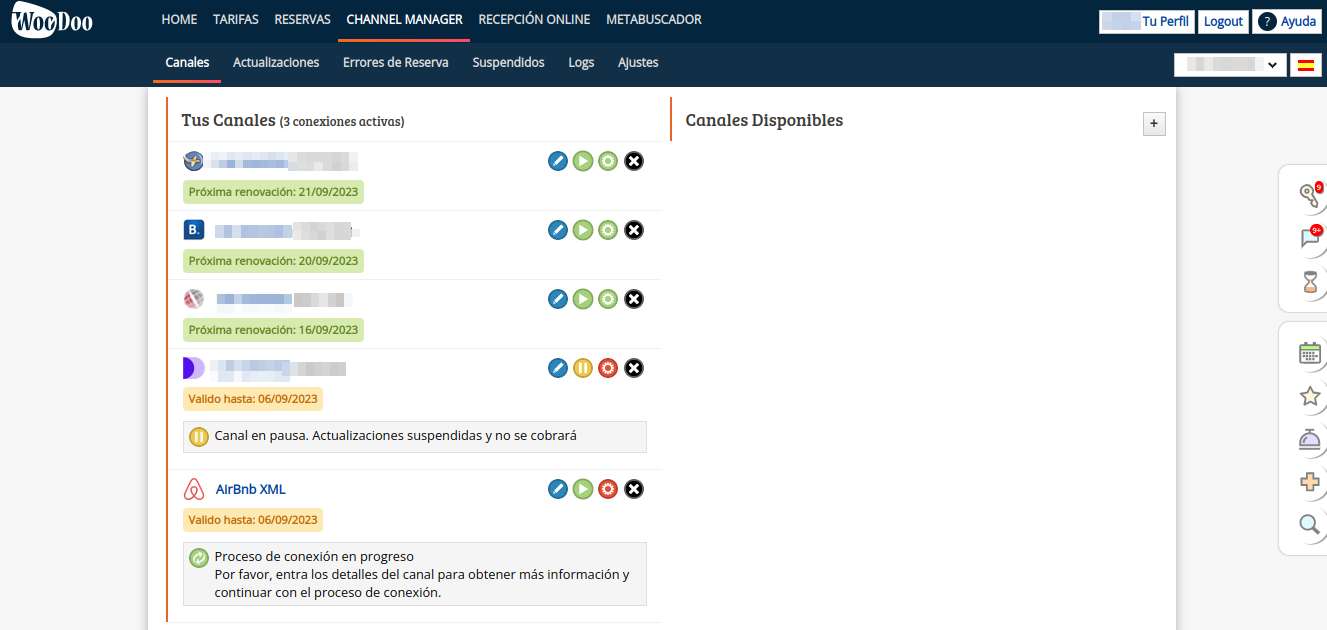Viewport: 1327px width, 630px height.
Task: Open the AirBnb XML channel link
Action: (x=250, y=490)
